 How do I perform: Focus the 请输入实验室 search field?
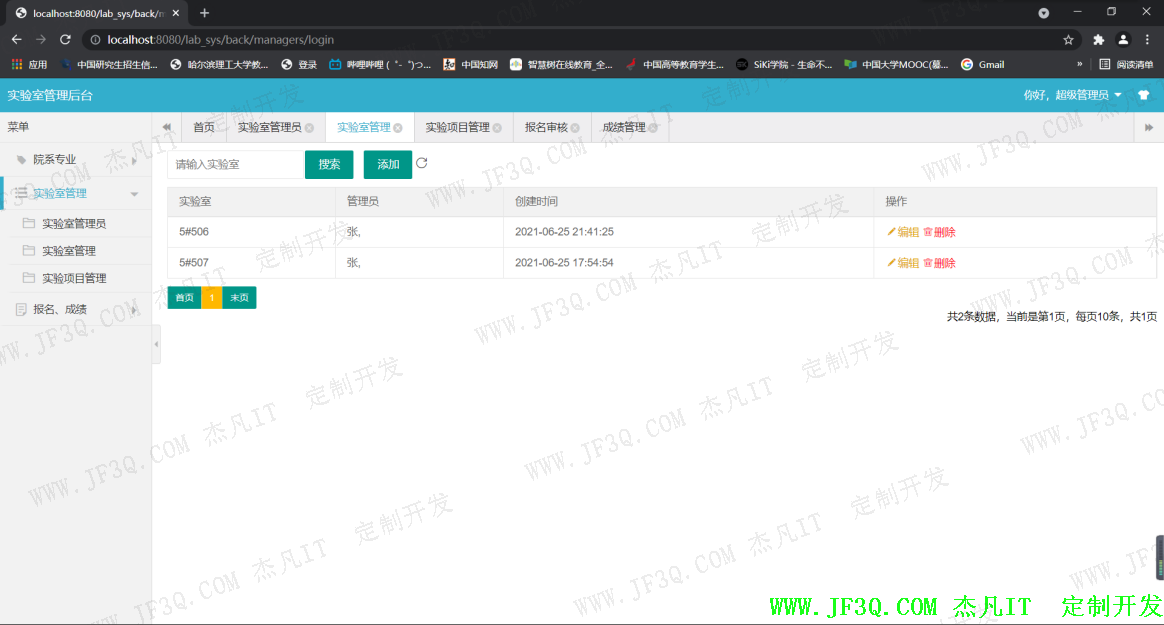[x=235, y=165]
